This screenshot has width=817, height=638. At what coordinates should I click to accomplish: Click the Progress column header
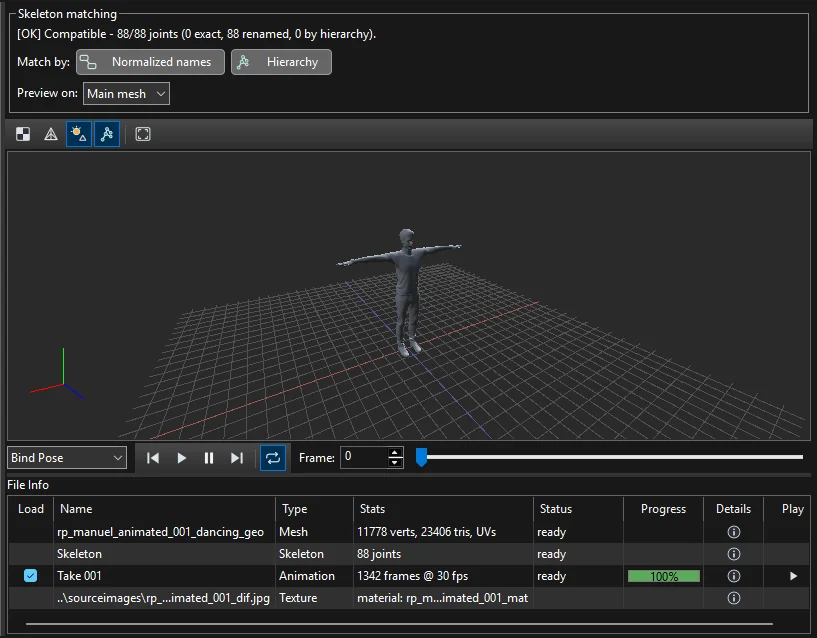[x=663, y=509]
